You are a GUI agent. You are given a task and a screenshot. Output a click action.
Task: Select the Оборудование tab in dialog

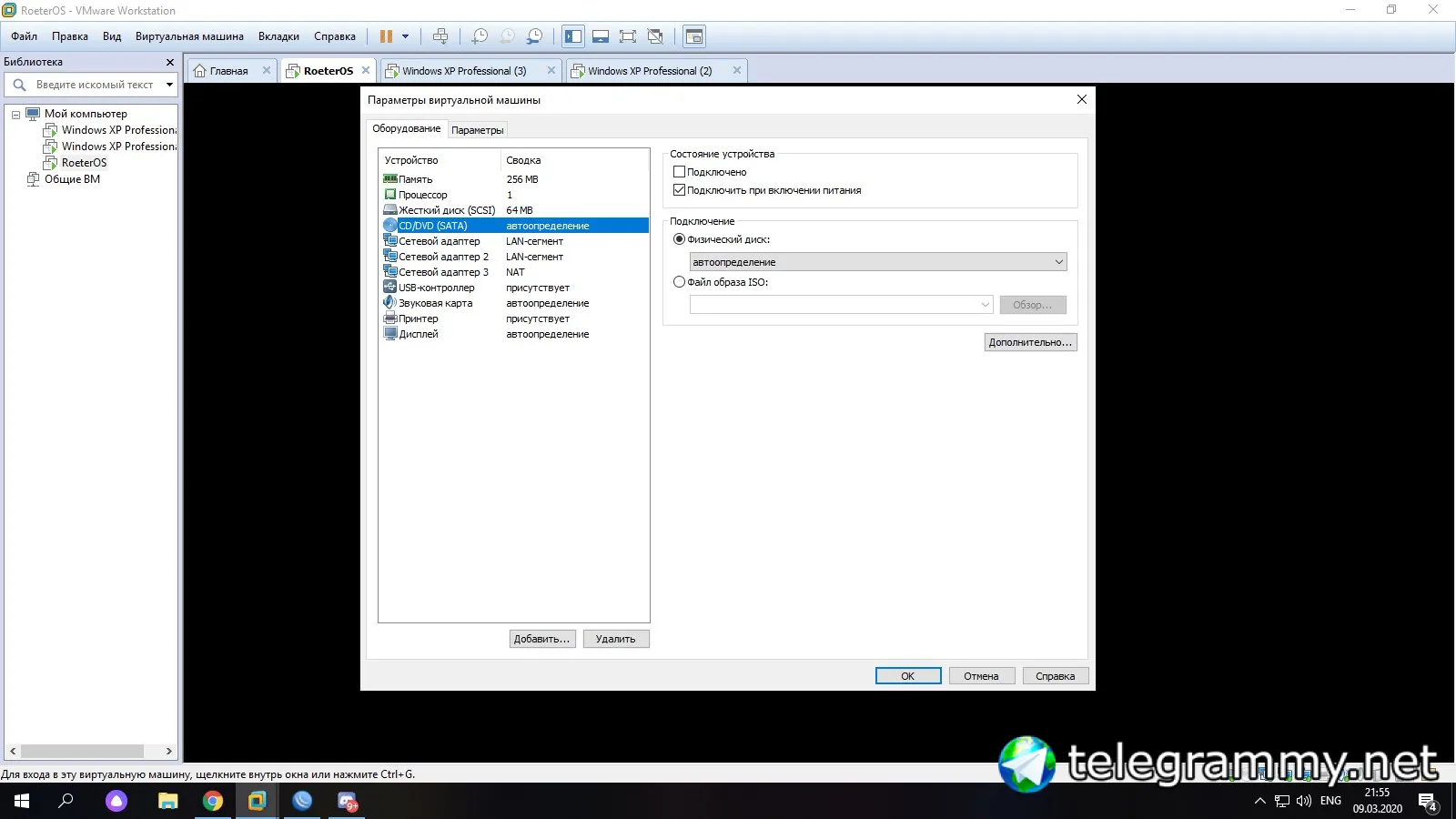click(x=406, y=128)
